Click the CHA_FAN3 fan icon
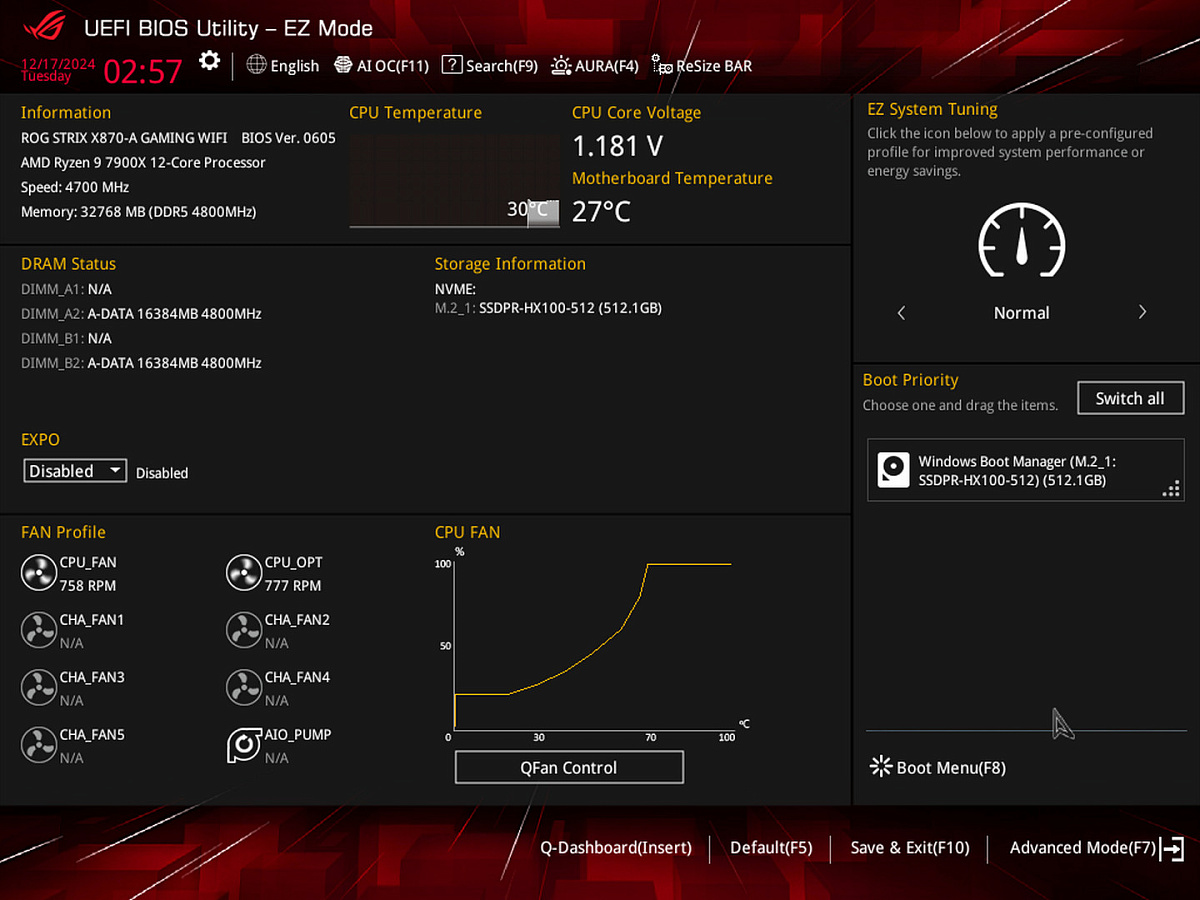This screenshot has height=900, width=1200. pos(38,687)
